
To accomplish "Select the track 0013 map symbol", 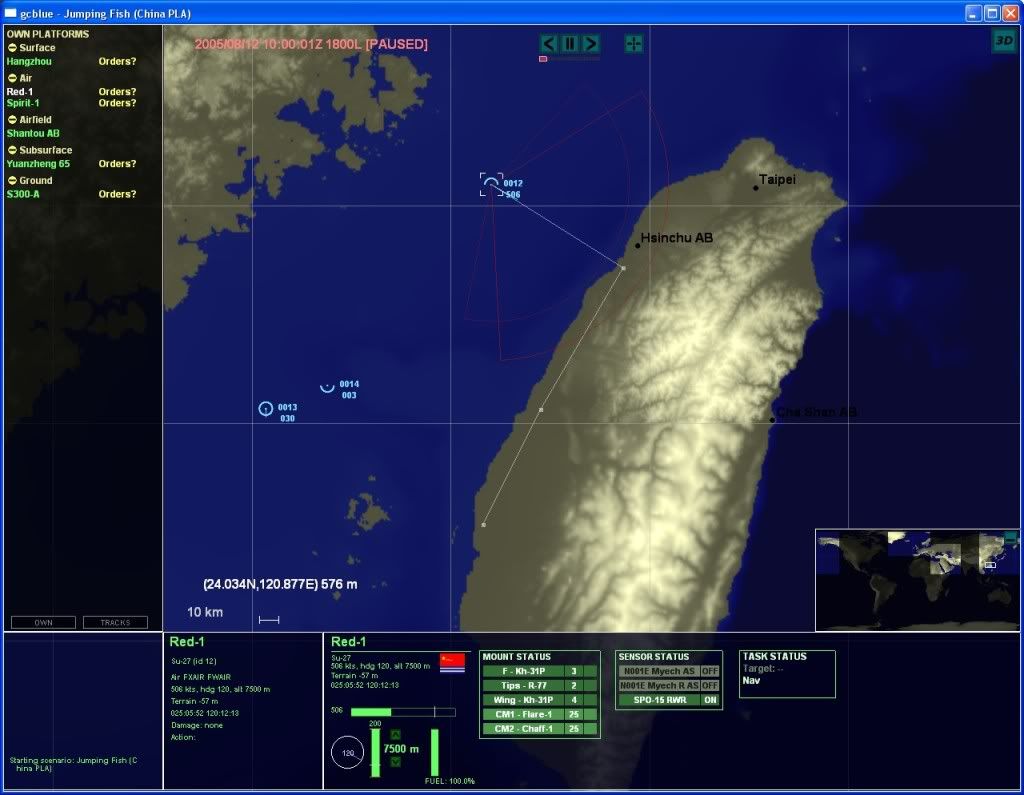I will (265, 408).
